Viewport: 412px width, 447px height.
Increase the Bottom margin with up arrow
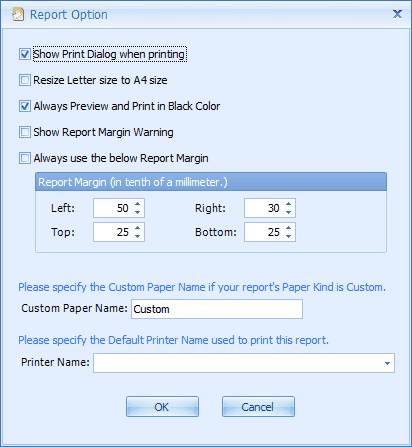pos(289,227)
